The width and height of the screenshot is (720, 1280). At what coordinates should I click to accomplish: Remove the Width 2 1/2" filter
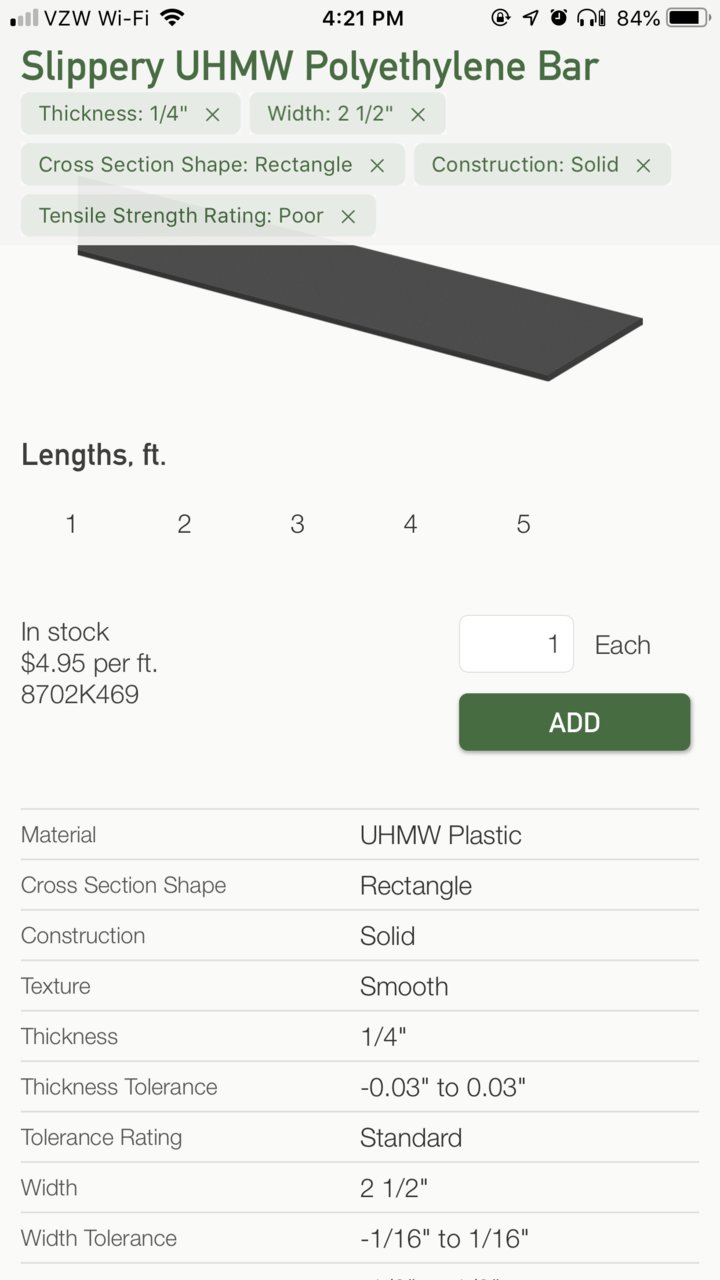click(x=418, y=114)
